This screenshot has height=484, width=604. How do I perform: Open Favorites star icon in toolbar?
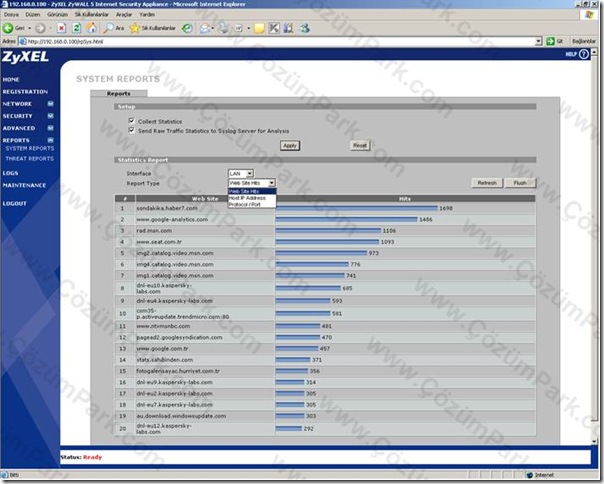pyautogui.click(x=135, y=28)
